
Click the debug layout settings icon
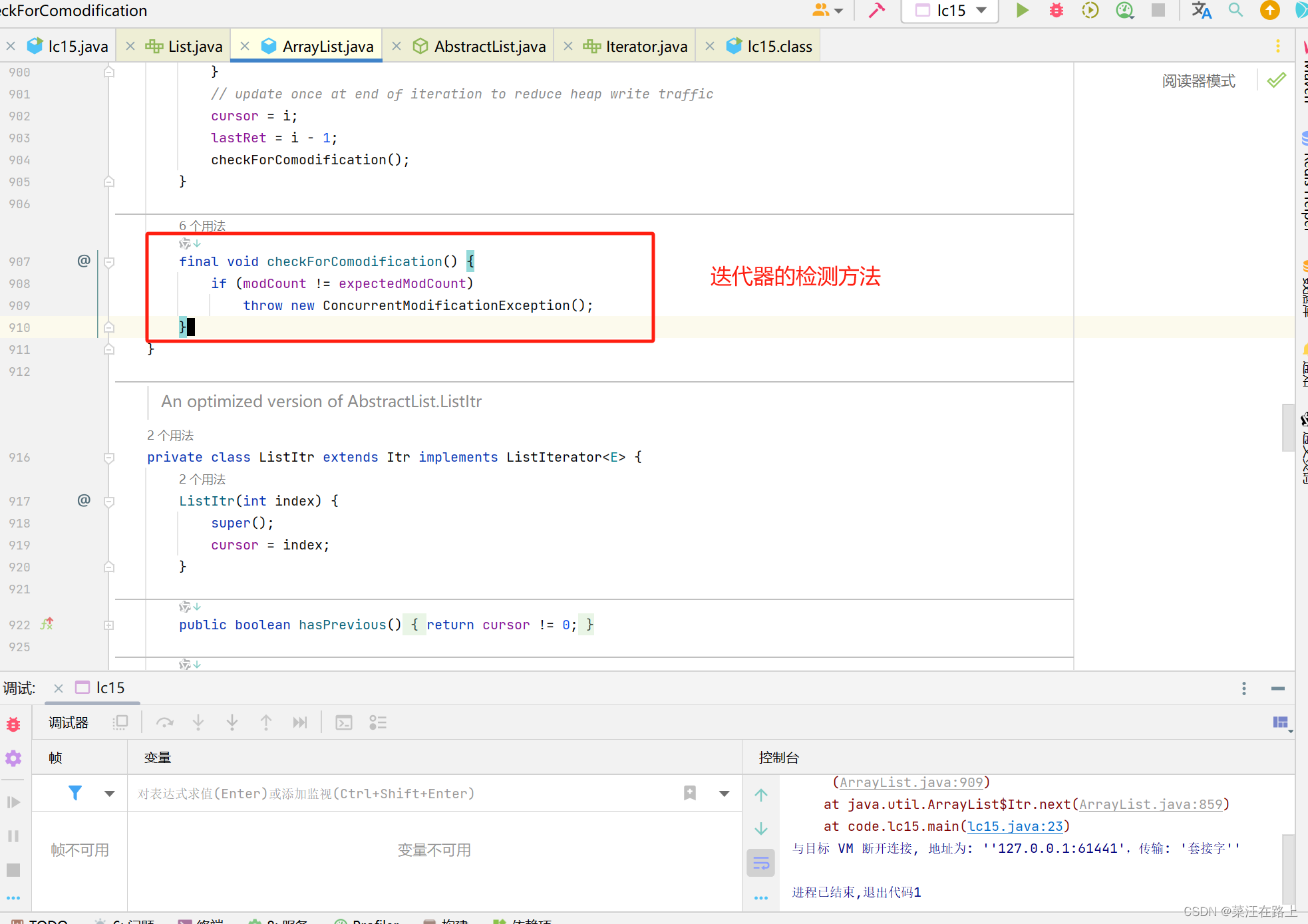coord(1281,723)
